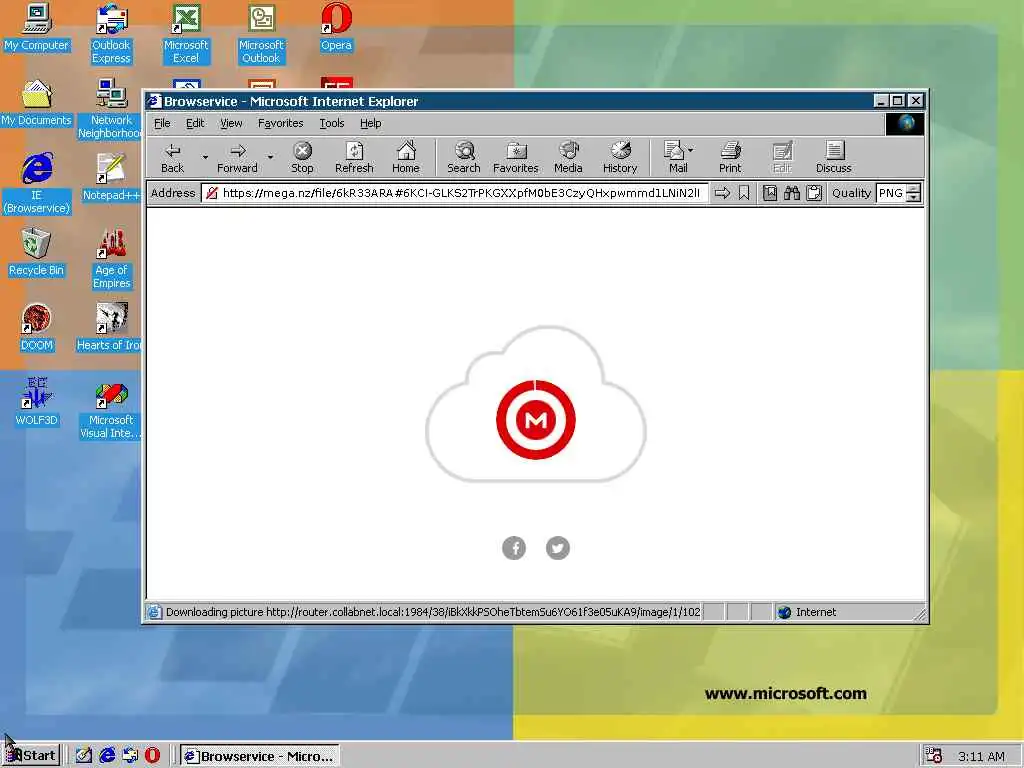Click the Mail toolbar button
This screenshot has width=1024, height=768.
[677, 157]
